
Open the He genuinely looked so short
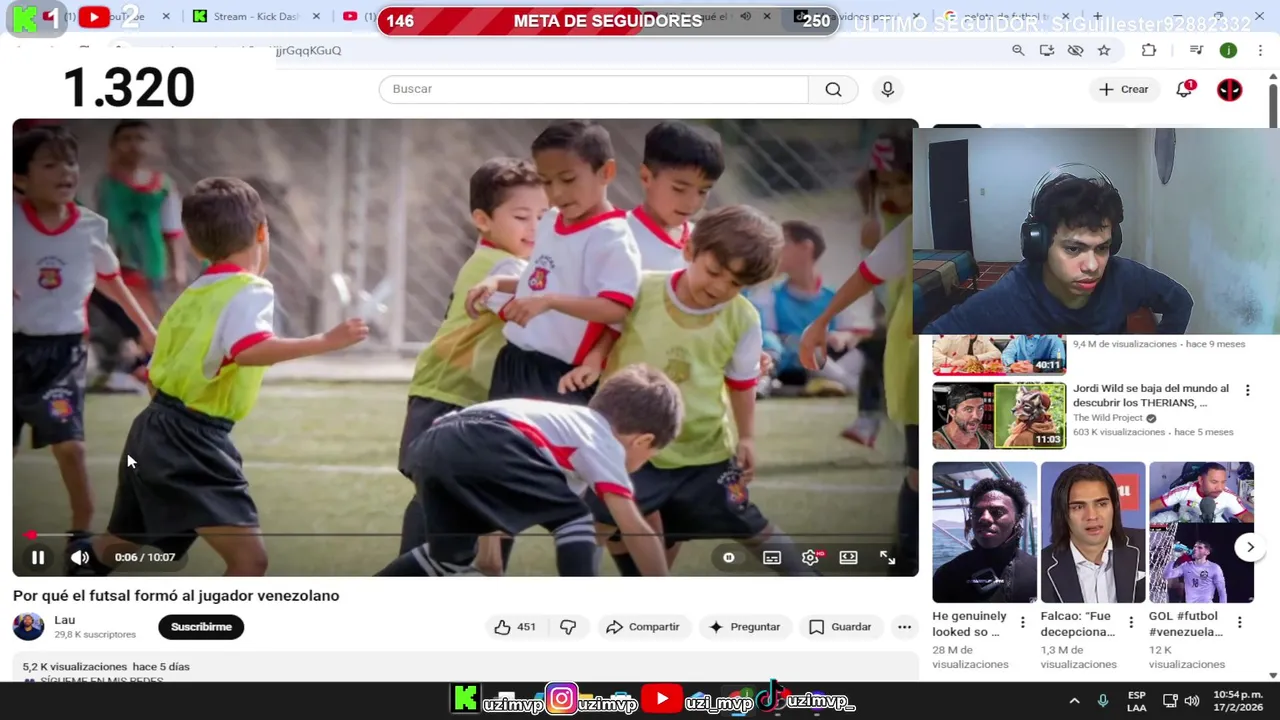tap(984, 532)
